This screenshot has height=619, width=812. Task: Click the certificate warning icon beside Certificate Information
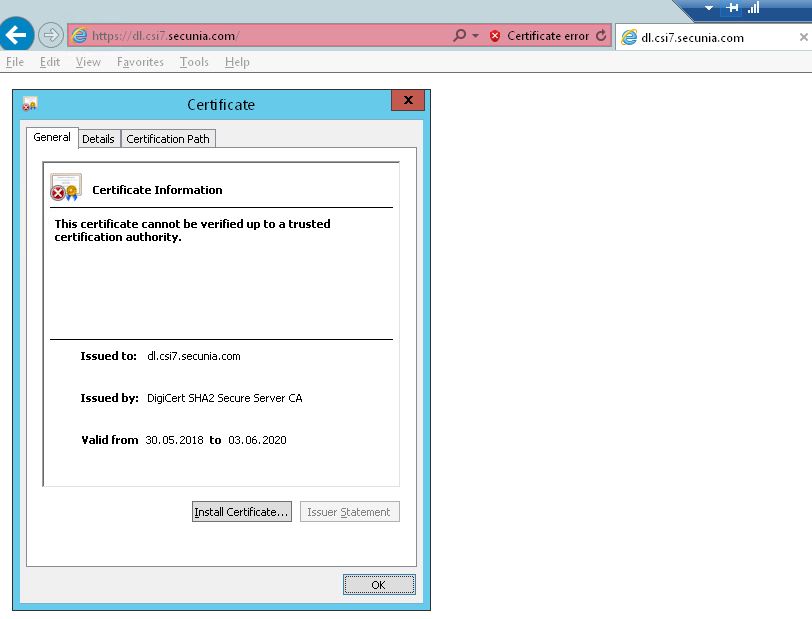(66, 188)
